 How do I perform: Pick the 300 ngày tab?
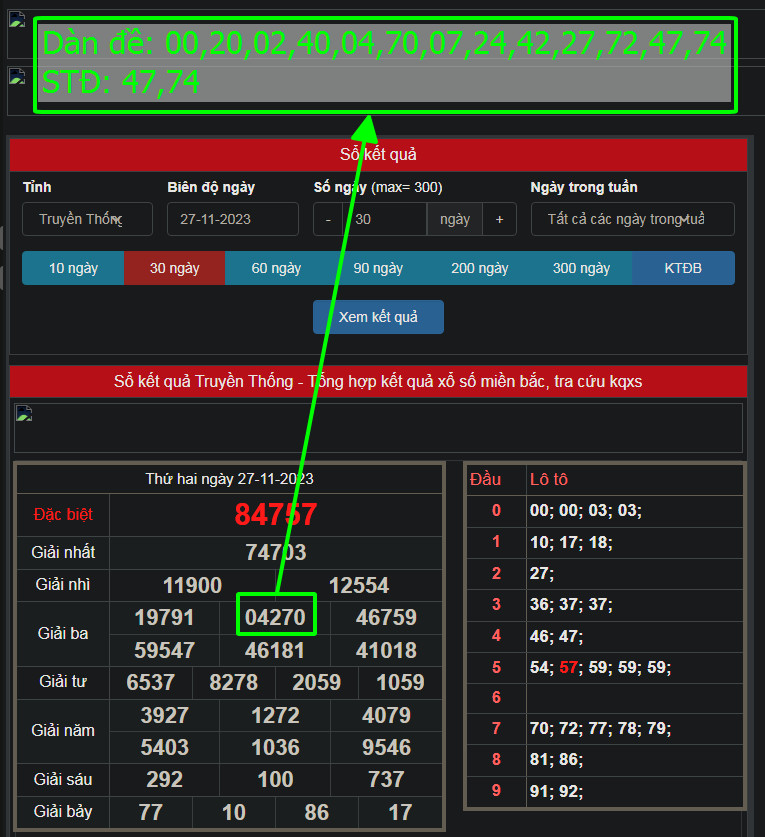coord(581,268)
